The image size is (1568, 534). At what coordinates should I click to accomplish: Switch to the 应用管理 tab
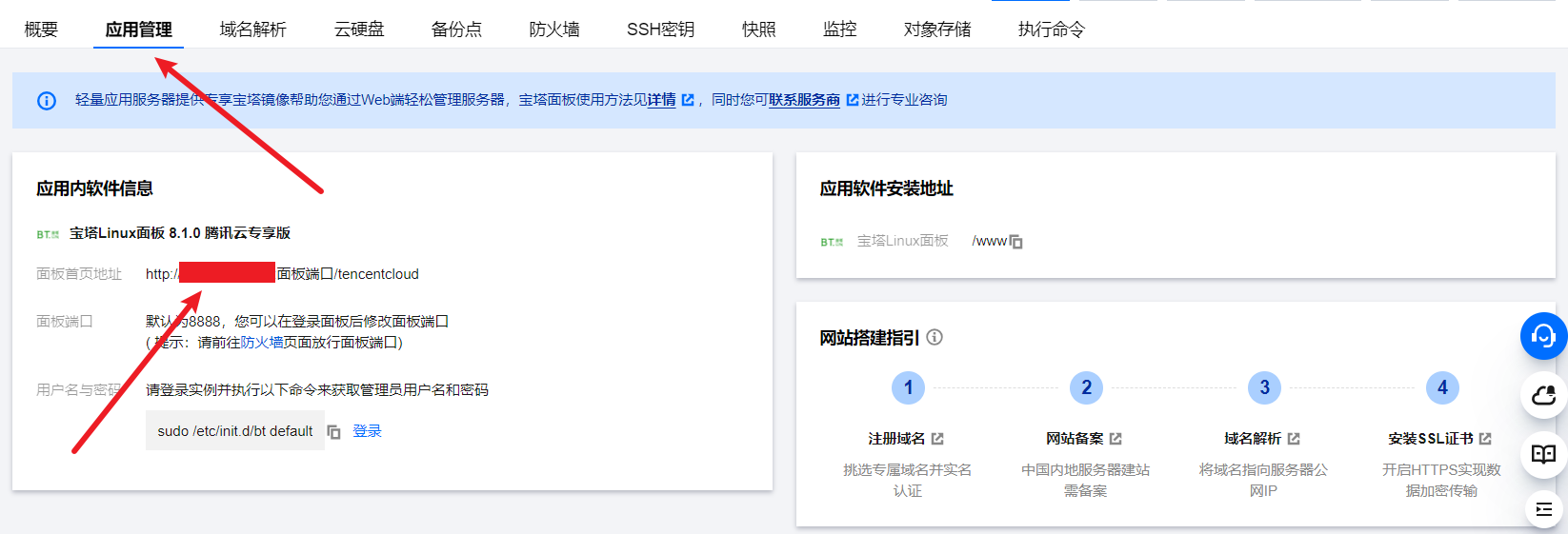(139, 30)
